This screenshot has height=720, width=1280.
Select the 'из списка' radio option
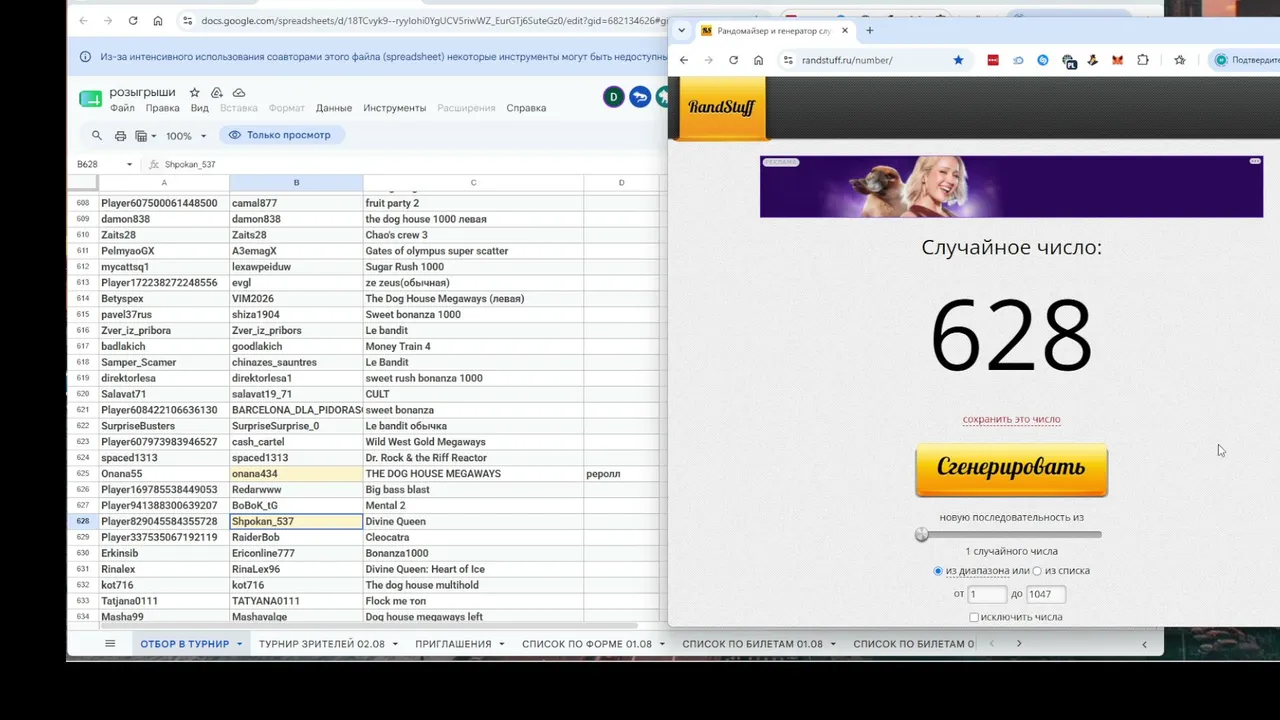click(x=1037, y=571)
